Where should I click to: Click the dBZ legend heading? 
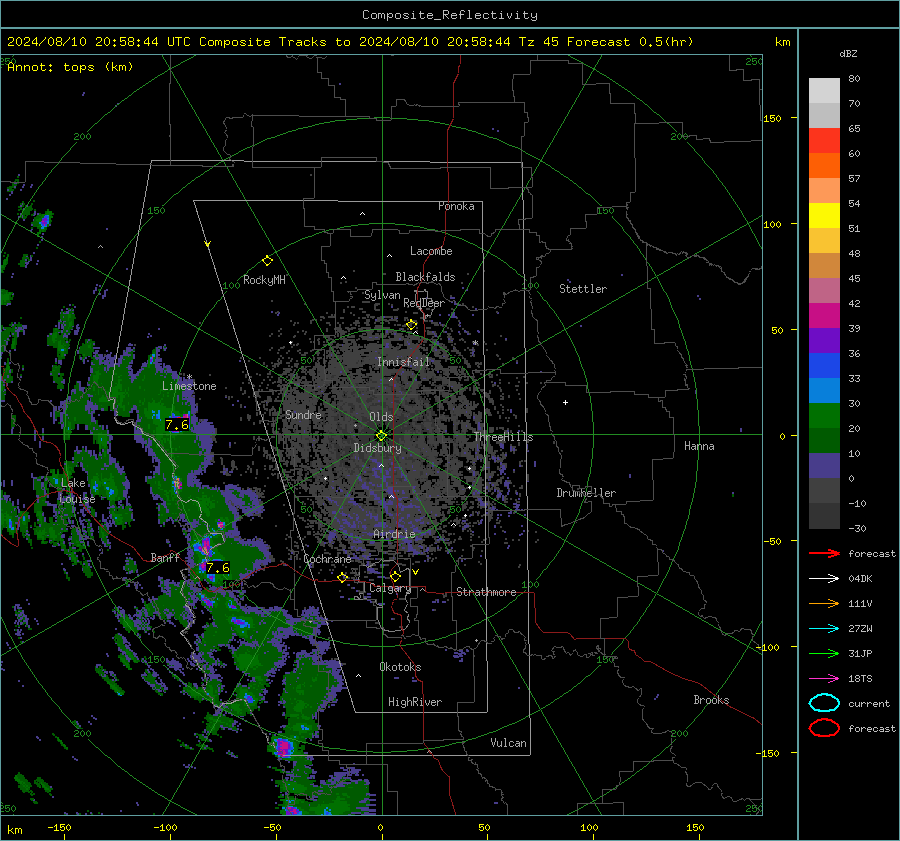pos(848,53)
